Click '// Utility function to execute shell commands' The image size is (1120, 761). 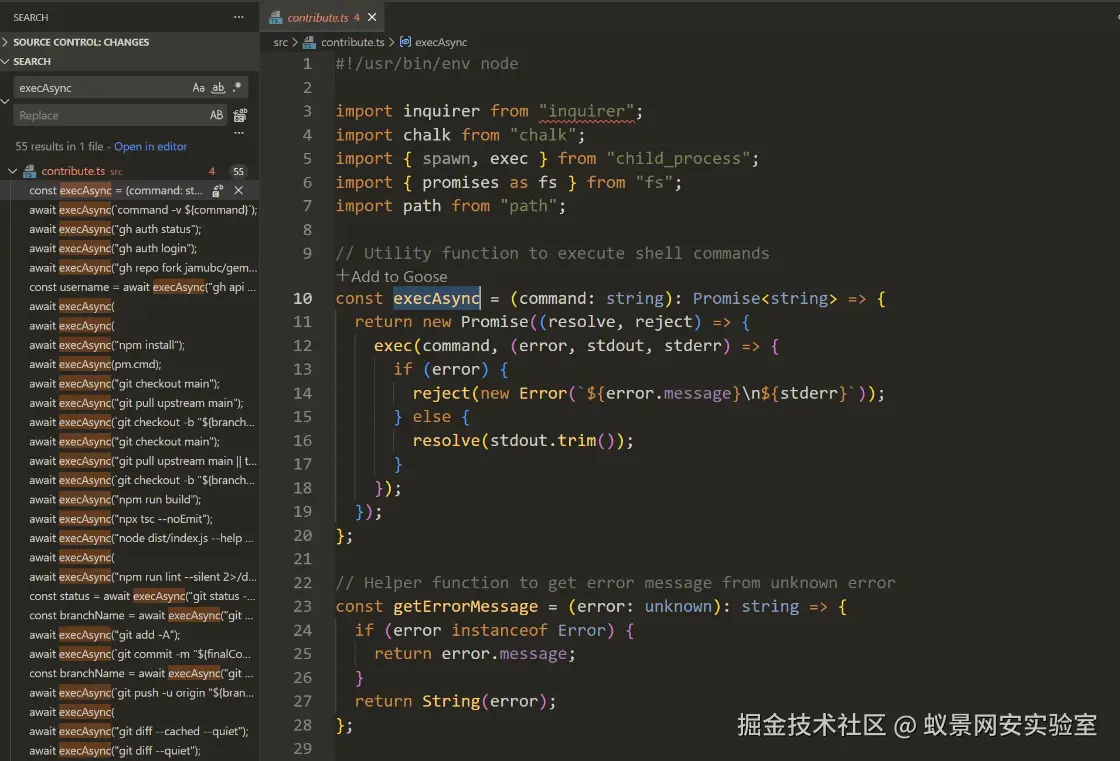pyautogui.click(x=552, y=253)
